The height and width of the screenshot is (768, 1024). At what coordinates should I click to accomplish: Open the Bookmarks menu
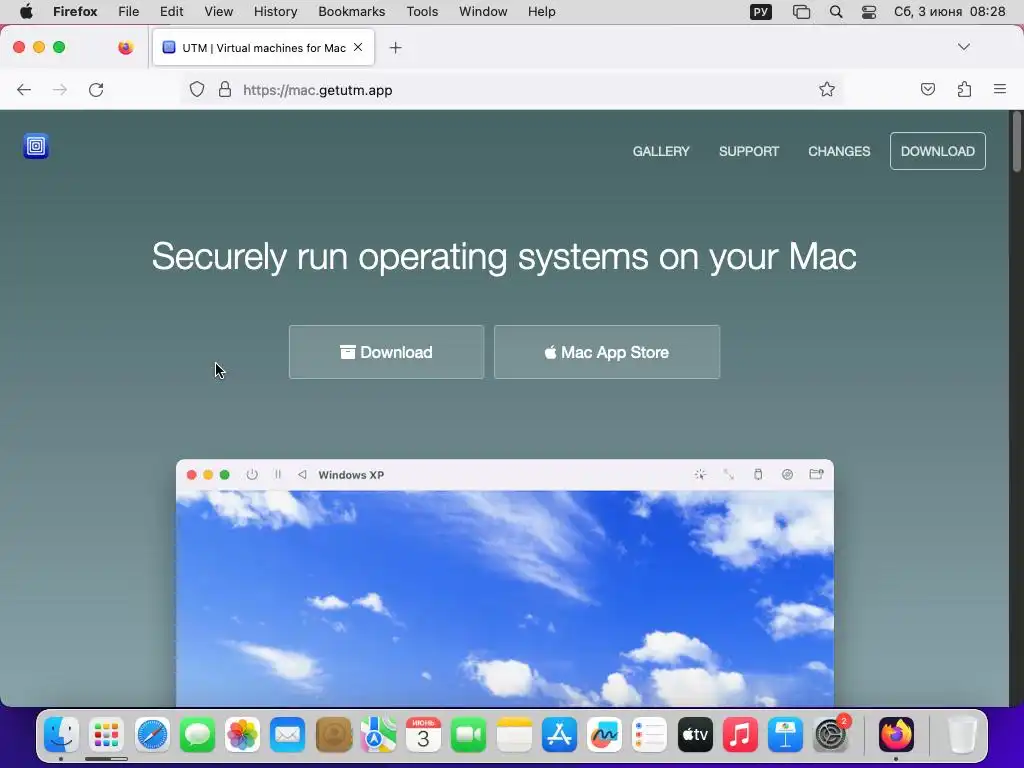point(352,12)
